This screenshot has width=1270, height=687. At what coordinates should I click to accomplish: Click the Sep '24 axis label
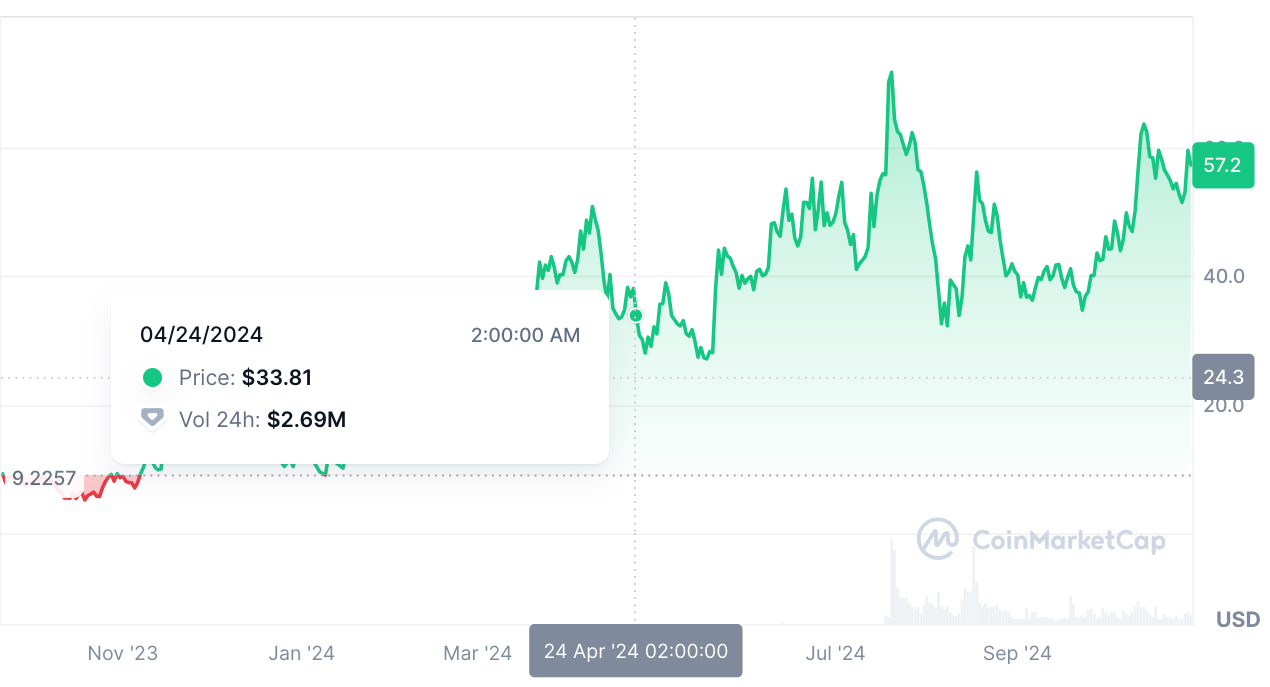coord(1017,654)
